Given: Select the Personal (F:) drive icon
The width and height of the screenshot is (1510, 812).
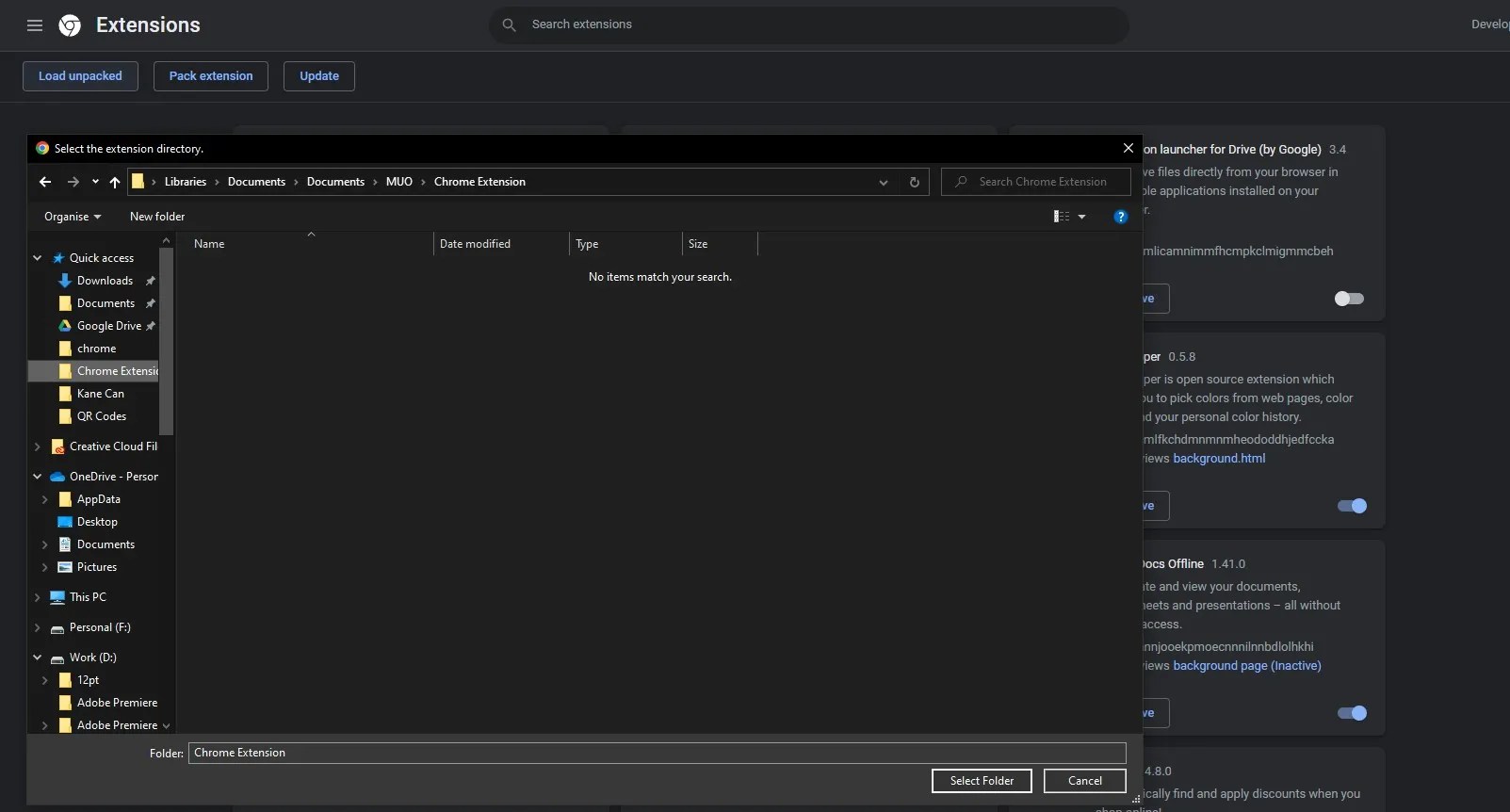Looking at the screenshot, I should click(57, 628).
